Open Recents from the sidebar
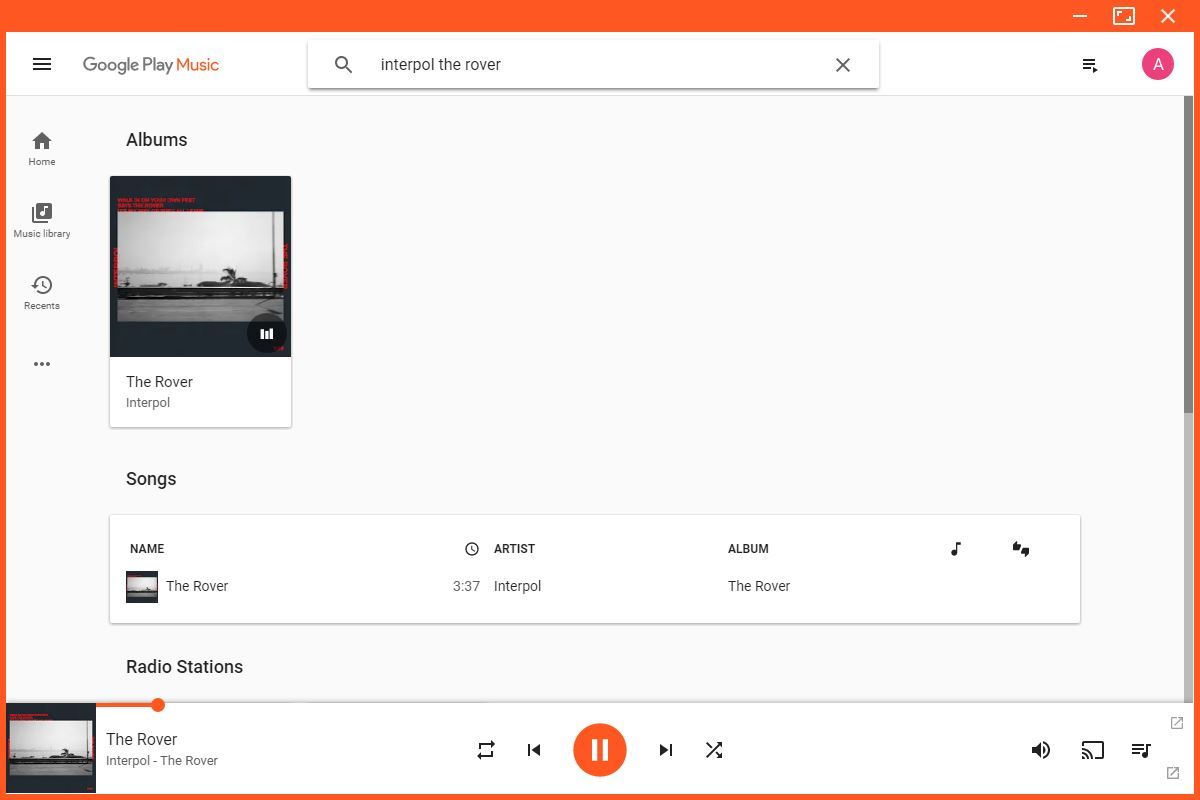The image size is (1200, 800). click(41, 291)
